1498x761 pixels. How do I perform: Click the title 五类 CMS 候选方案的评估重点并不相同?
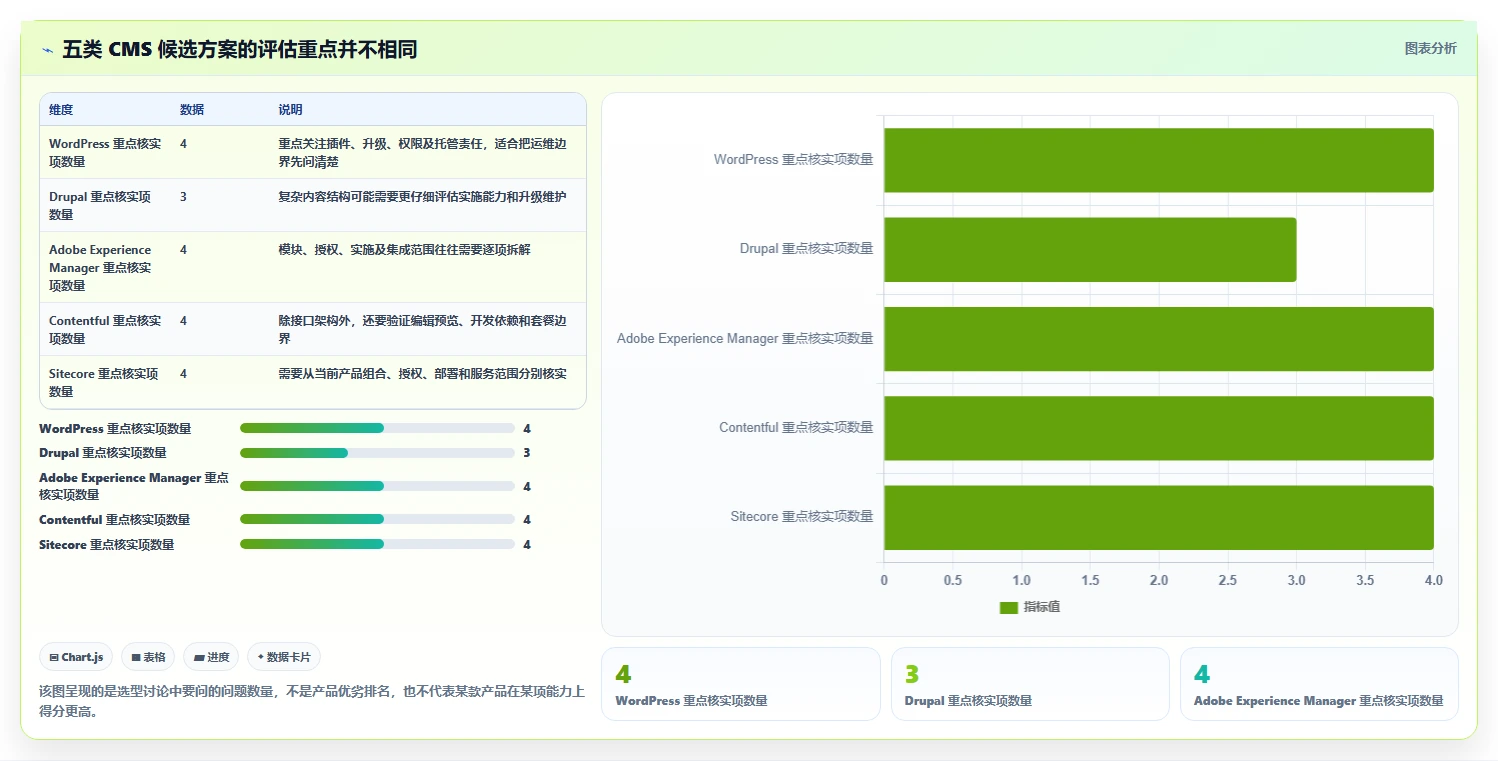(x=240, y=49)
